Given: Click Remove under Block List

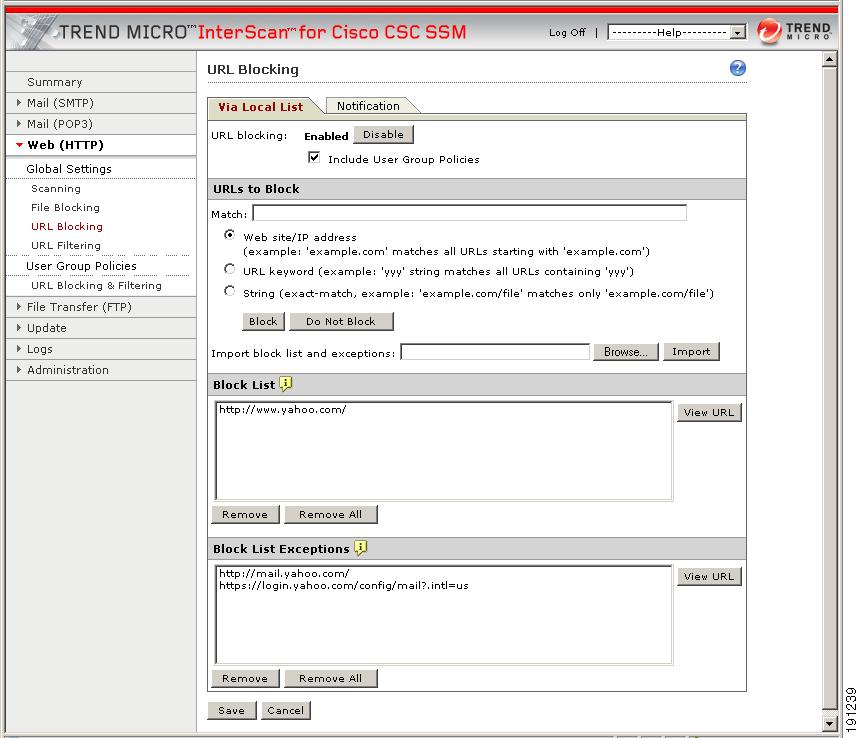Looking at the screenshot, I should 245,514.
